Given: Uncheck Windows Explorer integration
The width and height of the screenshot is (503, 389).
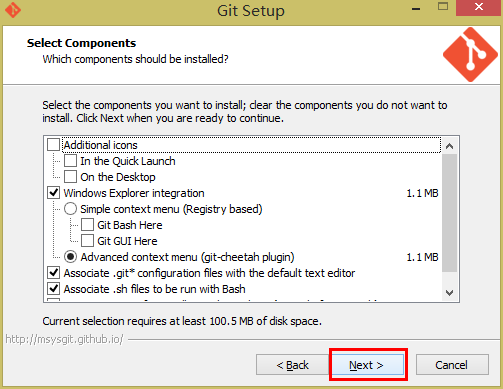Looking at the screenshot, I should pos(53,193).
